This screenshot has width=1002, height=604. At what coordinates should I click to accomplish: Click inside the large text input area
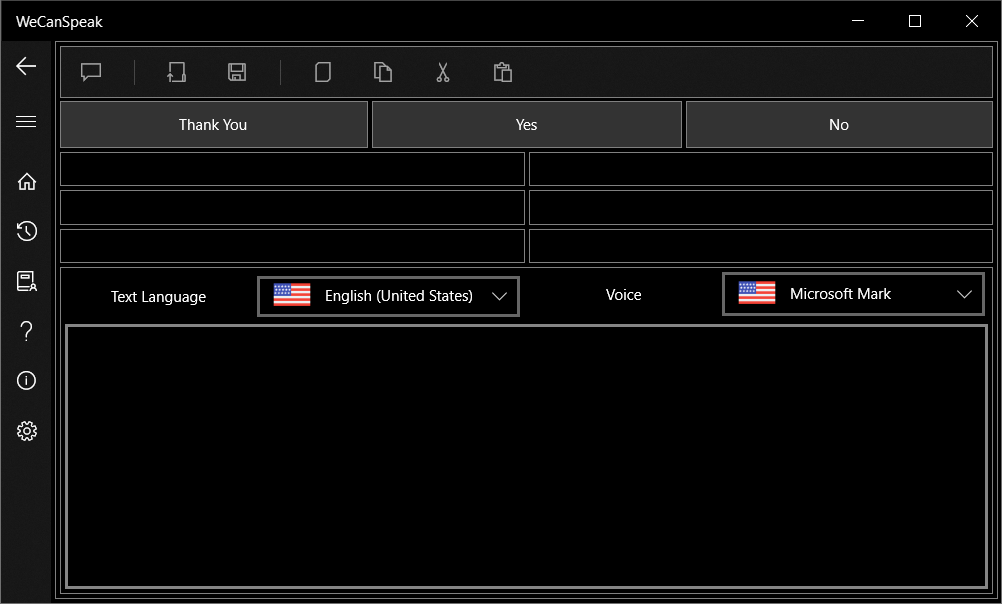pos(527,456)
